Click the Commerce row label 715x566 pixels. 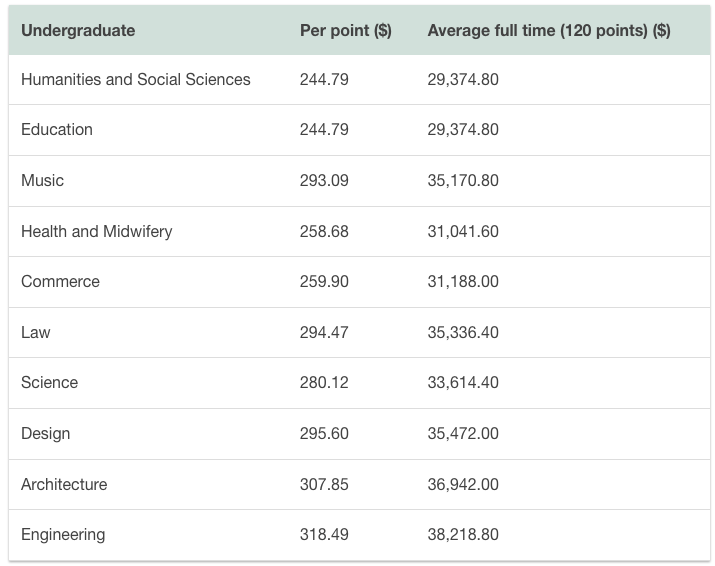point(60,281)
